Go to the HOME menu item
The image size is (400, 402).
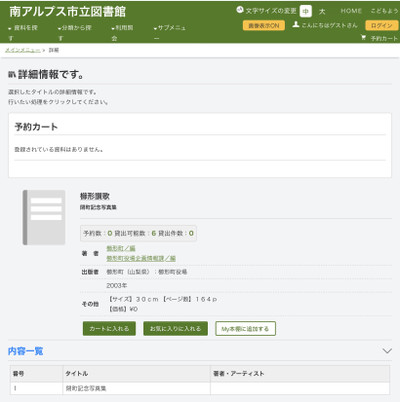351,11
